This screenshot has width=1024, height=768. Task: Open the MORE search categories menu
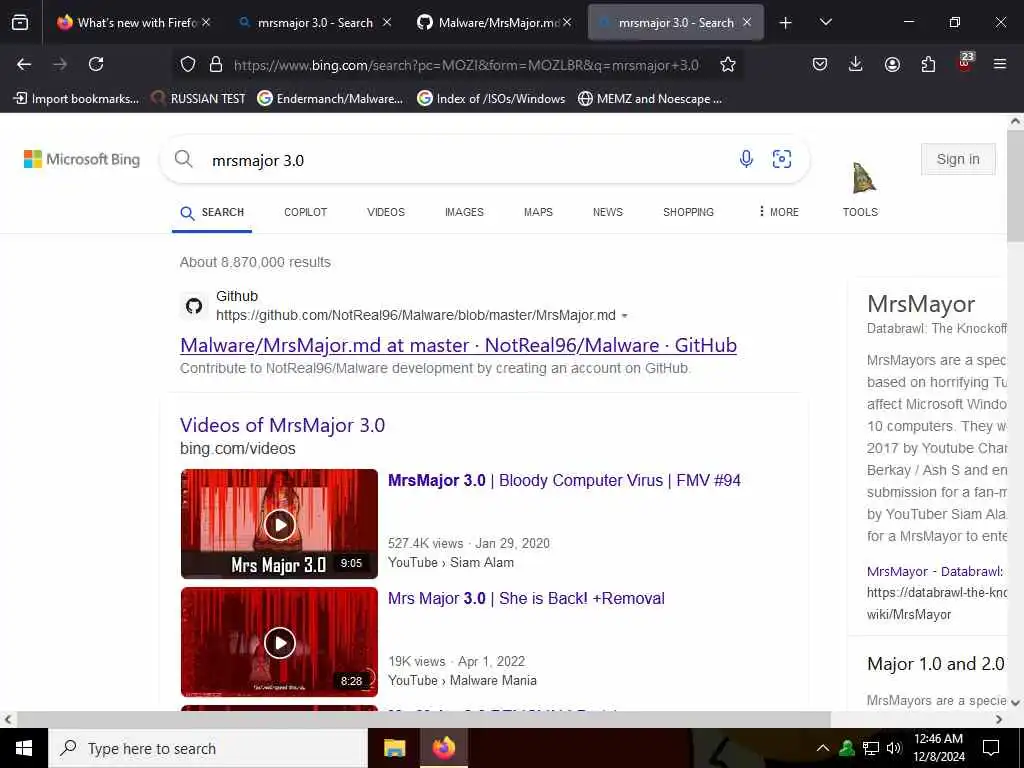click(x=778, y=212)
